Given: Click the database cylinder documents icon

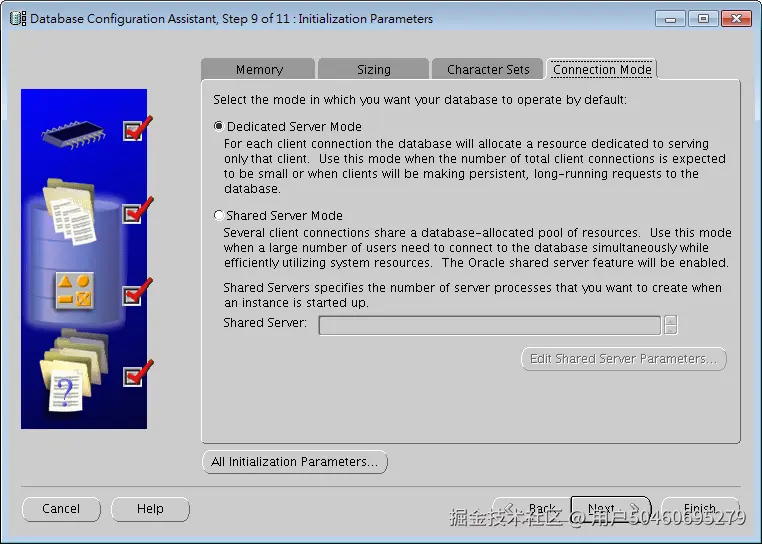Looking at the screenshot, I should click(x=70, y=212).
